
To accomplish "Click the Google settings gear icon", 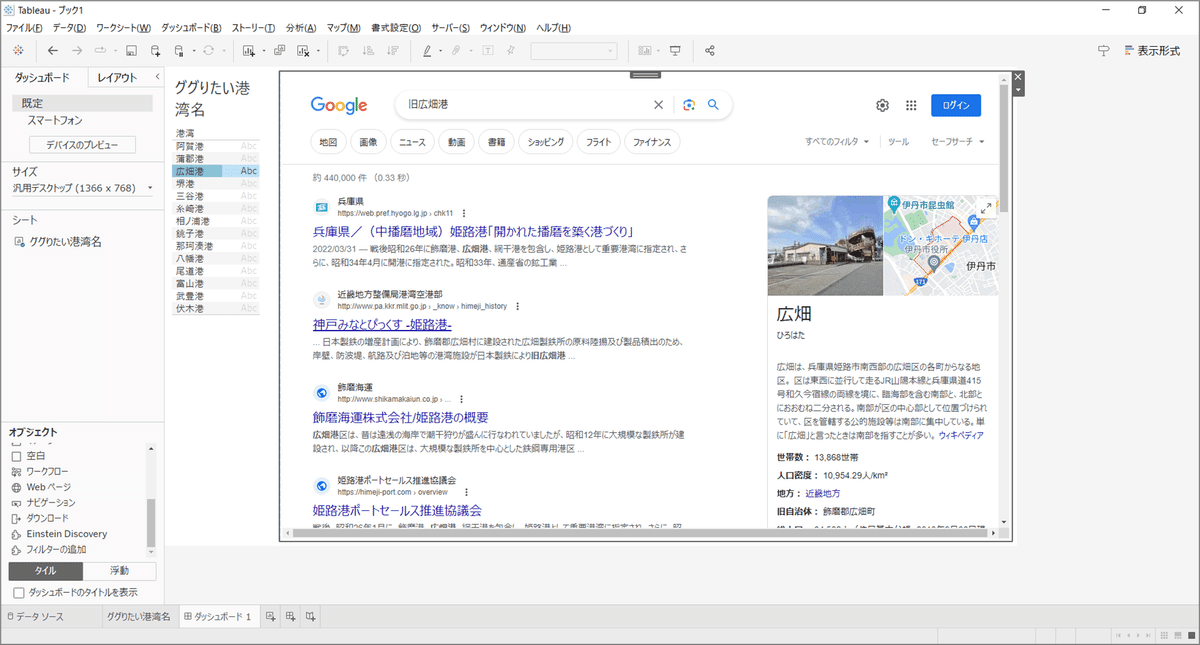I will [882, 105].
